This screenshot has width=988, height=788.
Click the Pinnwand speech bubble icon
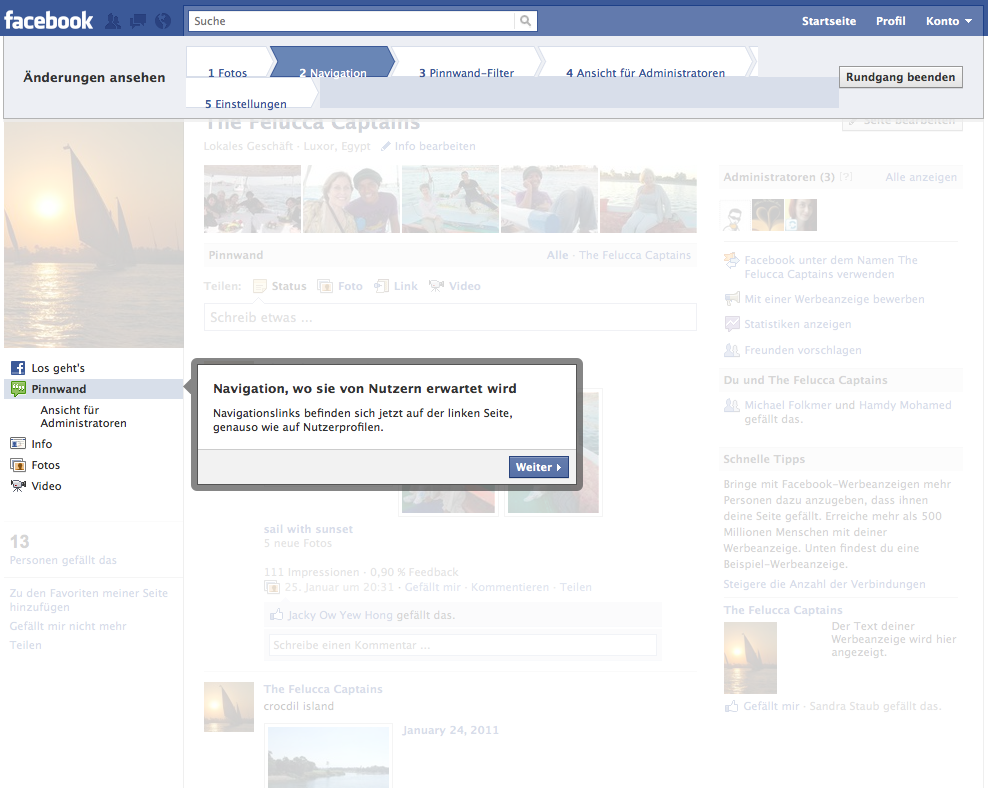pos(18,389)
